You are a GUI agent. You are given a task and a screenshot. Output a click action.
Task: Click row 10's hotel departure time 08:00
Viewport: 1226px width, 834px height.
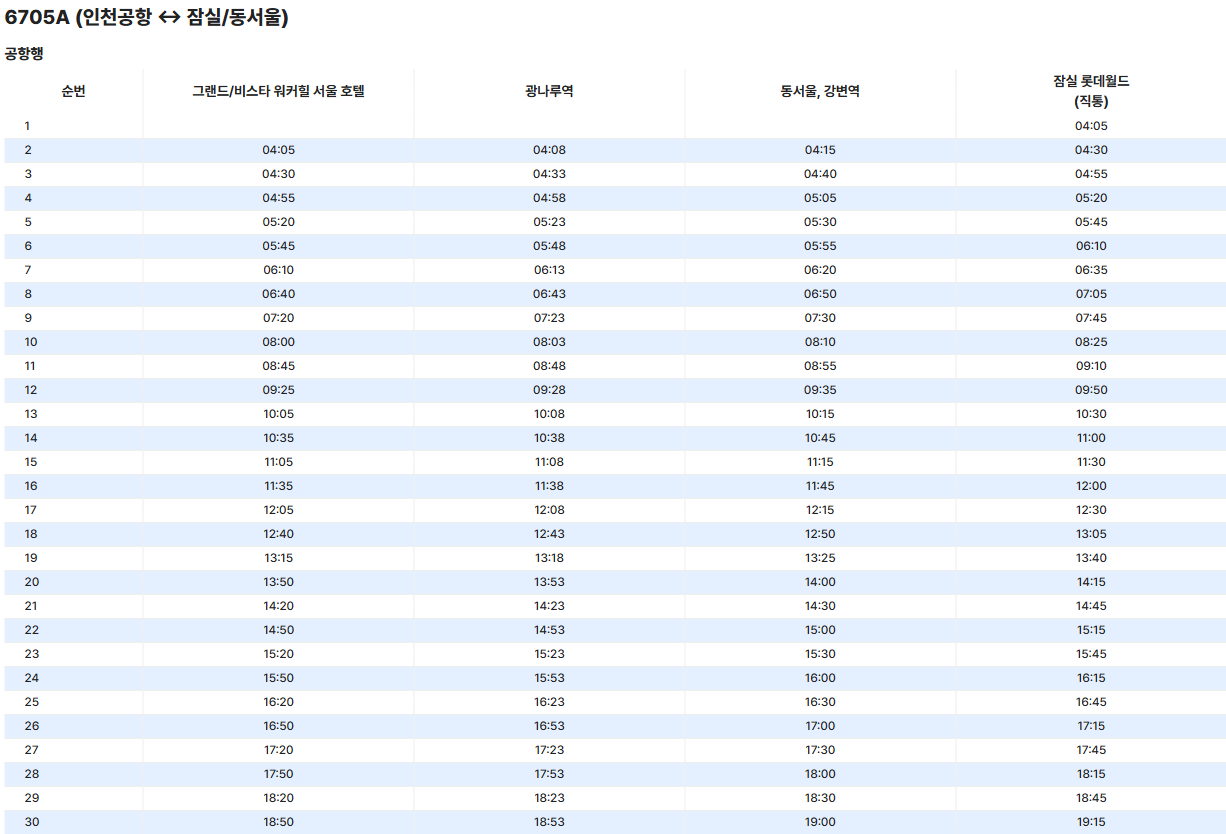[x=279, y=342]
